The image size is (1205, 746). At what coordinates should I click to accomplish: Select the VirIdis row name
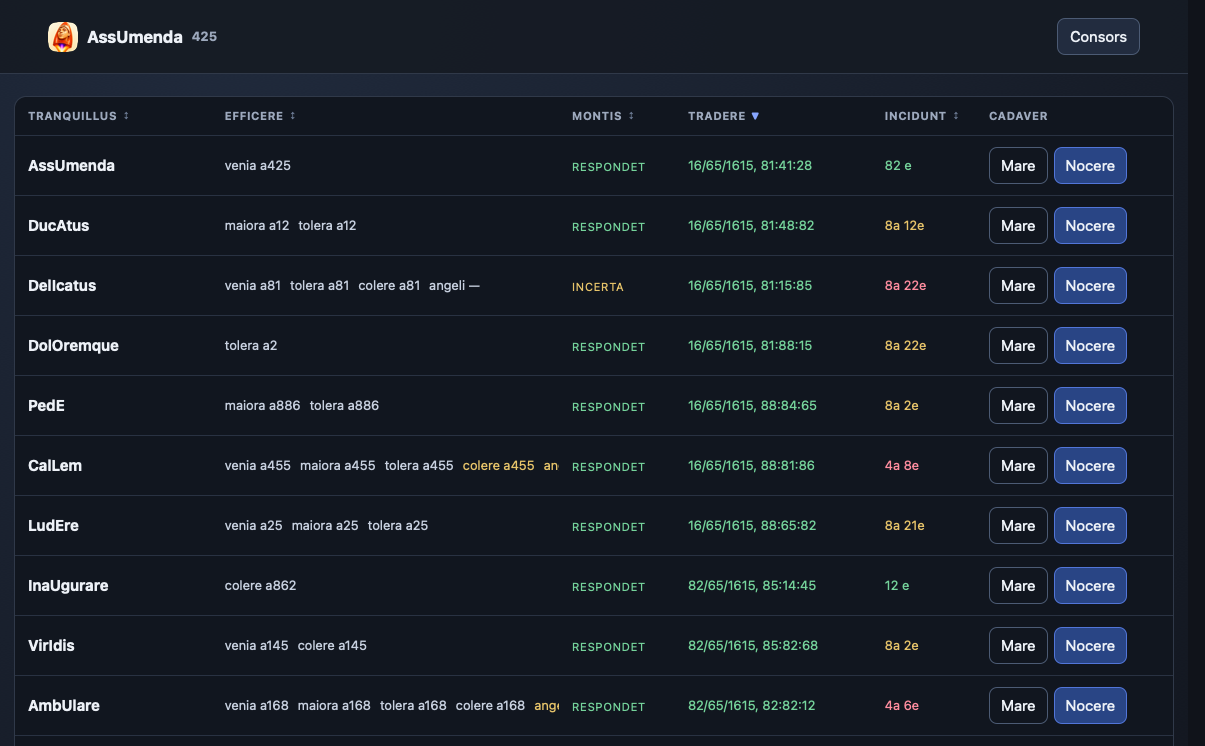51,646
